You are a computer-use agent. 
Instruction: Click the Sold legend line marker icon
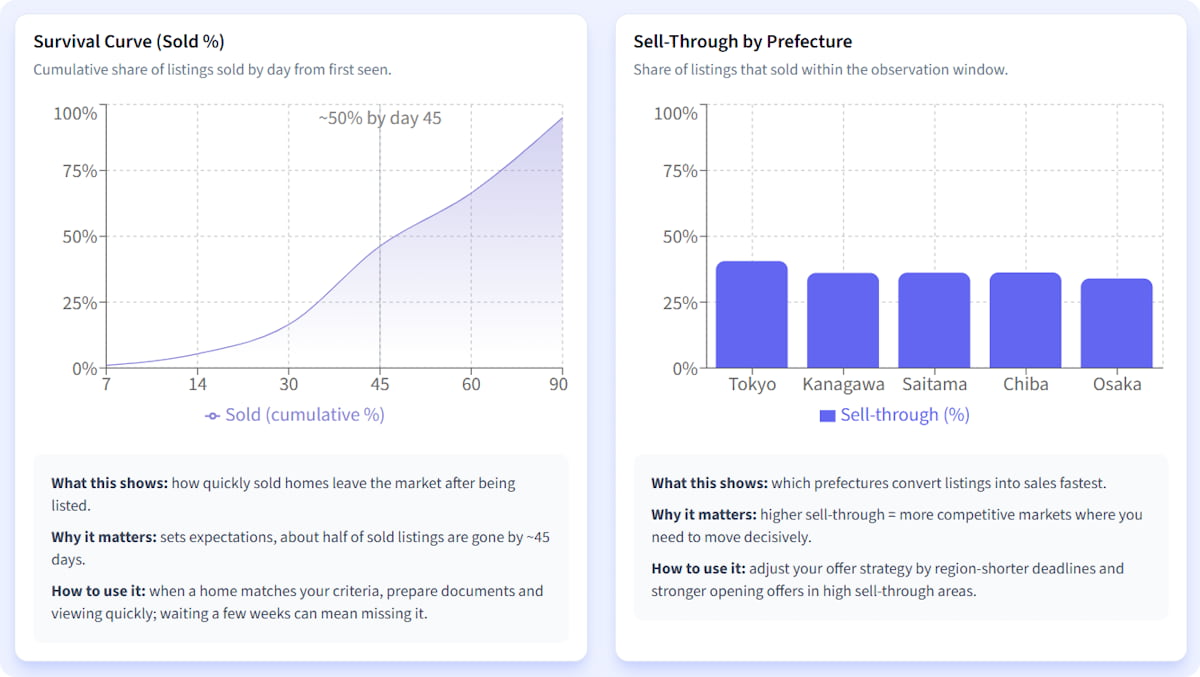click(212, 415)
